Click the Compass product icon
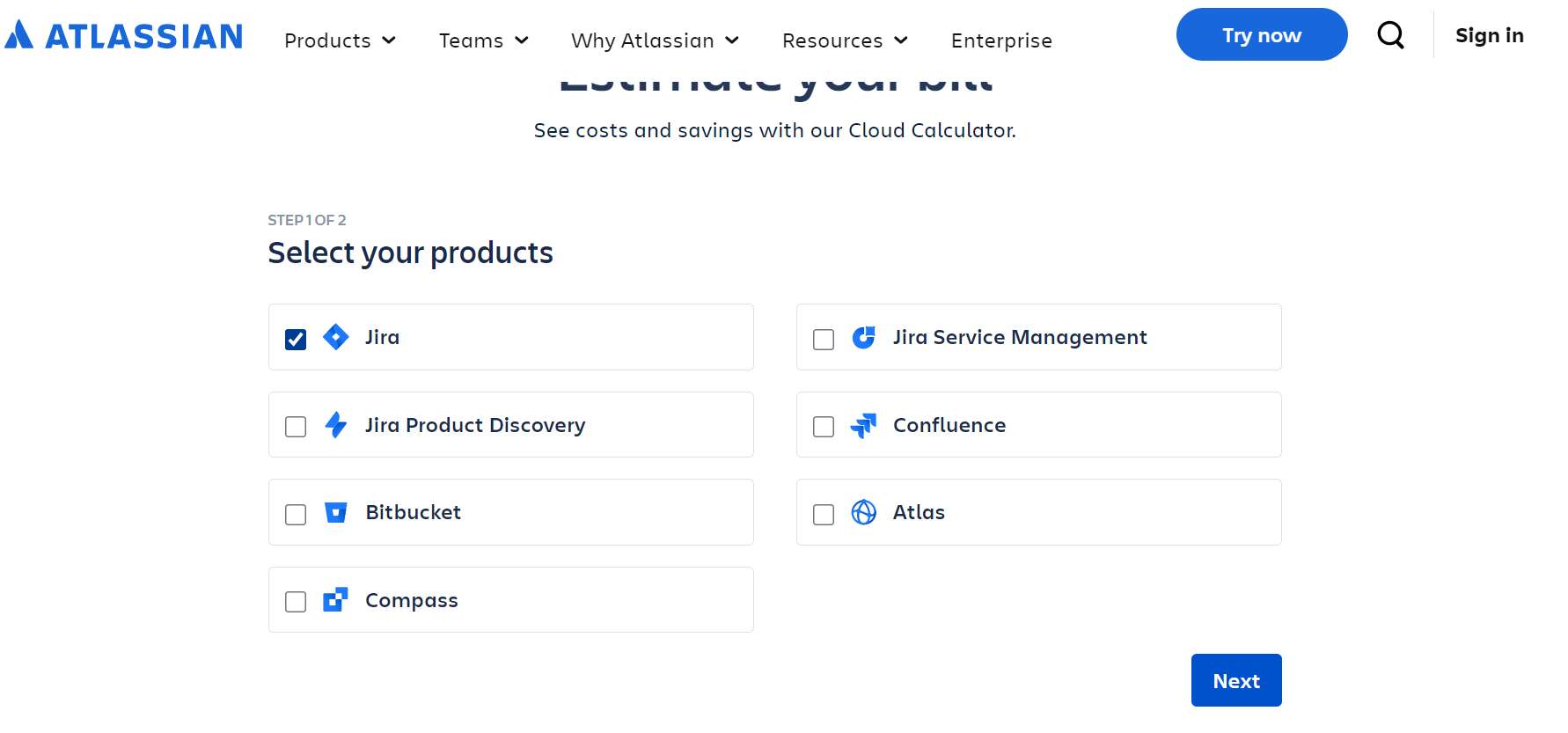 tap(336, 600)
